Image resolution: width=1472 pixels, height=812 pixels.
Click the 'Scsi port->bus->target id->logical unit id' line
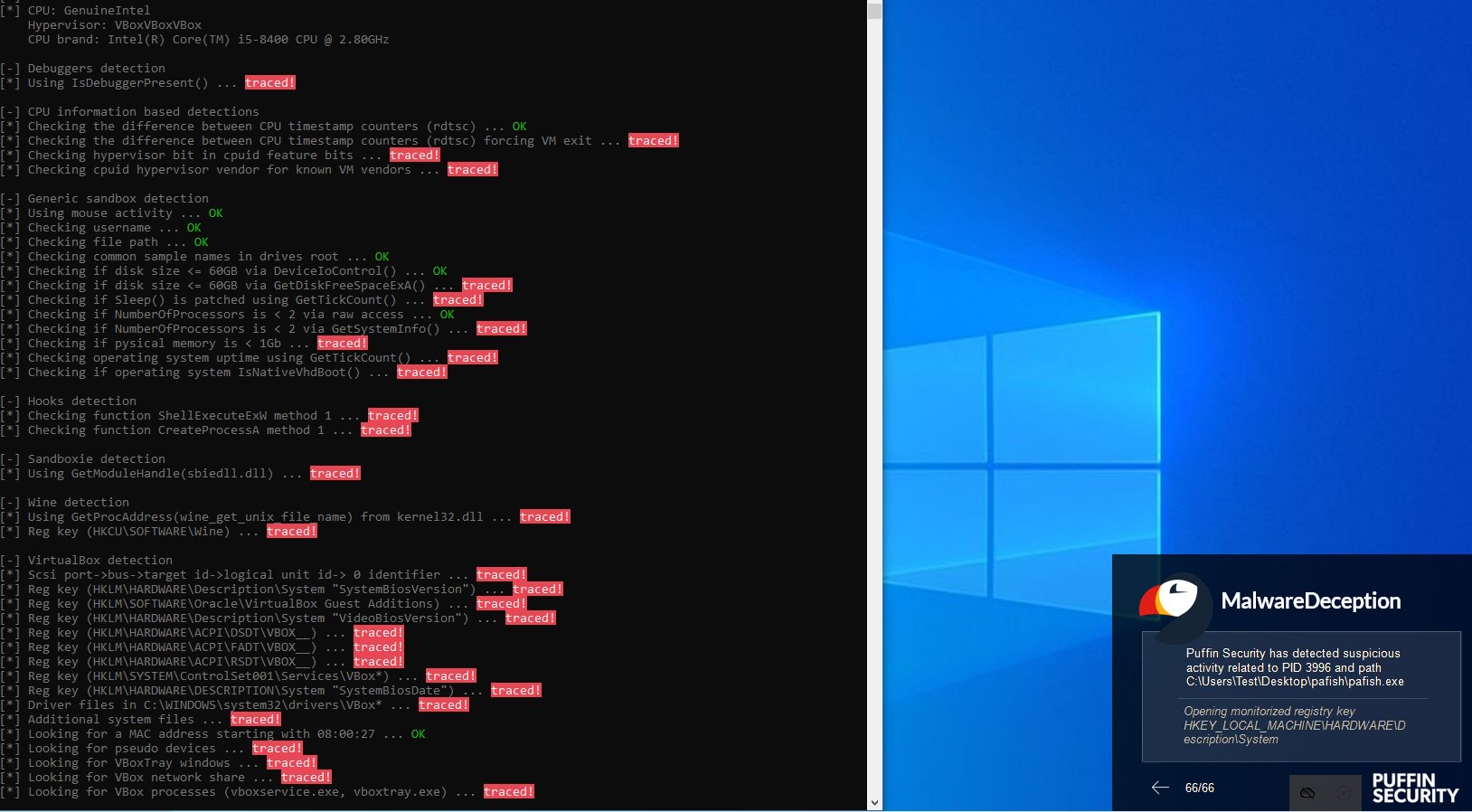click(x=264, y=575)
